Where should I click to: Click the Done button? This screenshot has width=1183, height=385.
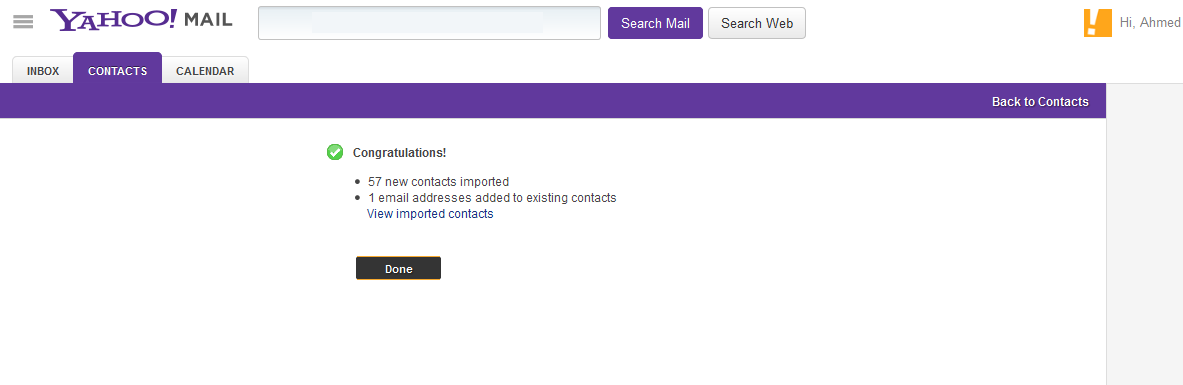398,269
